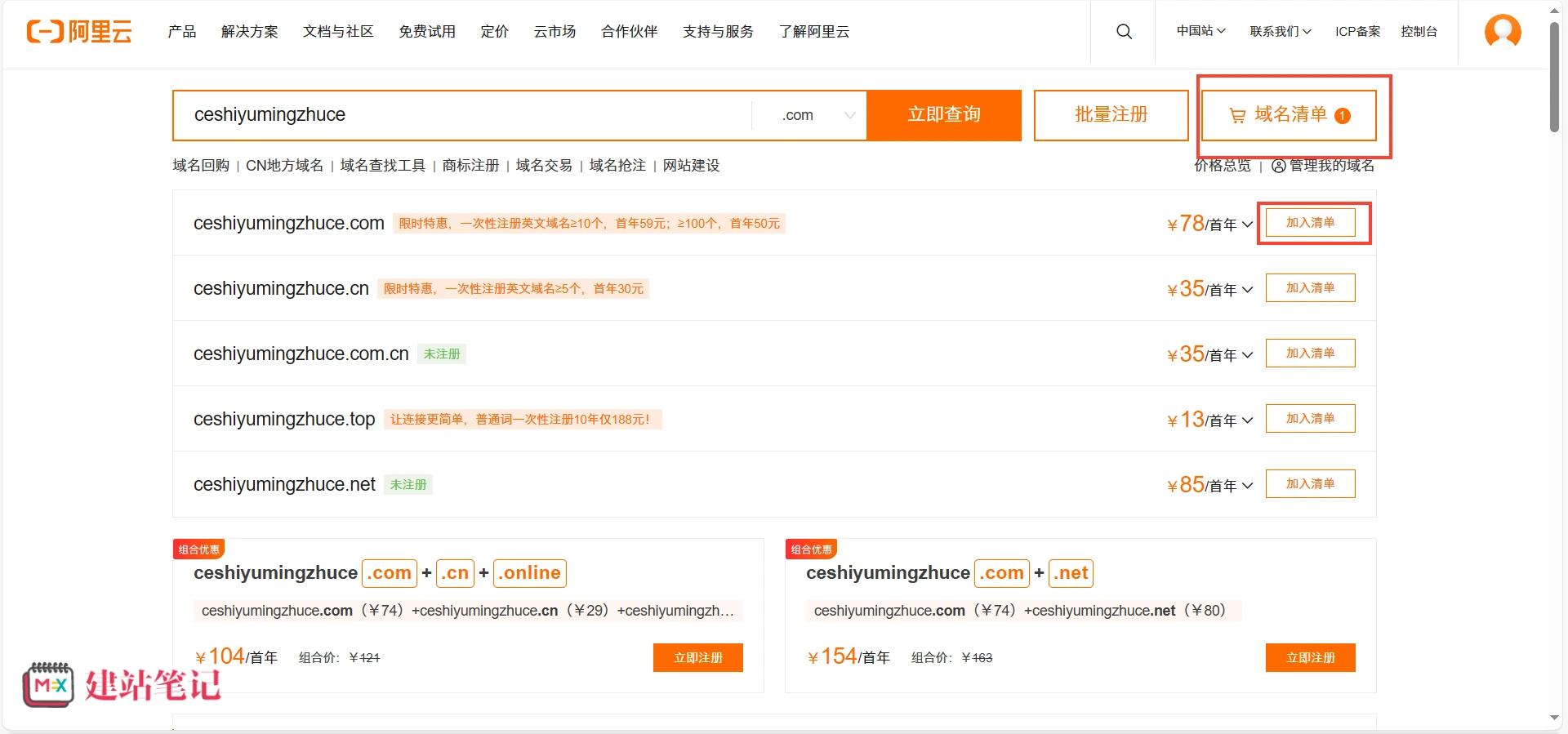Expand price chevron for ceshiyumingzhuce.net
This screenshot has height=734, width=1568.
[1247, 486]
